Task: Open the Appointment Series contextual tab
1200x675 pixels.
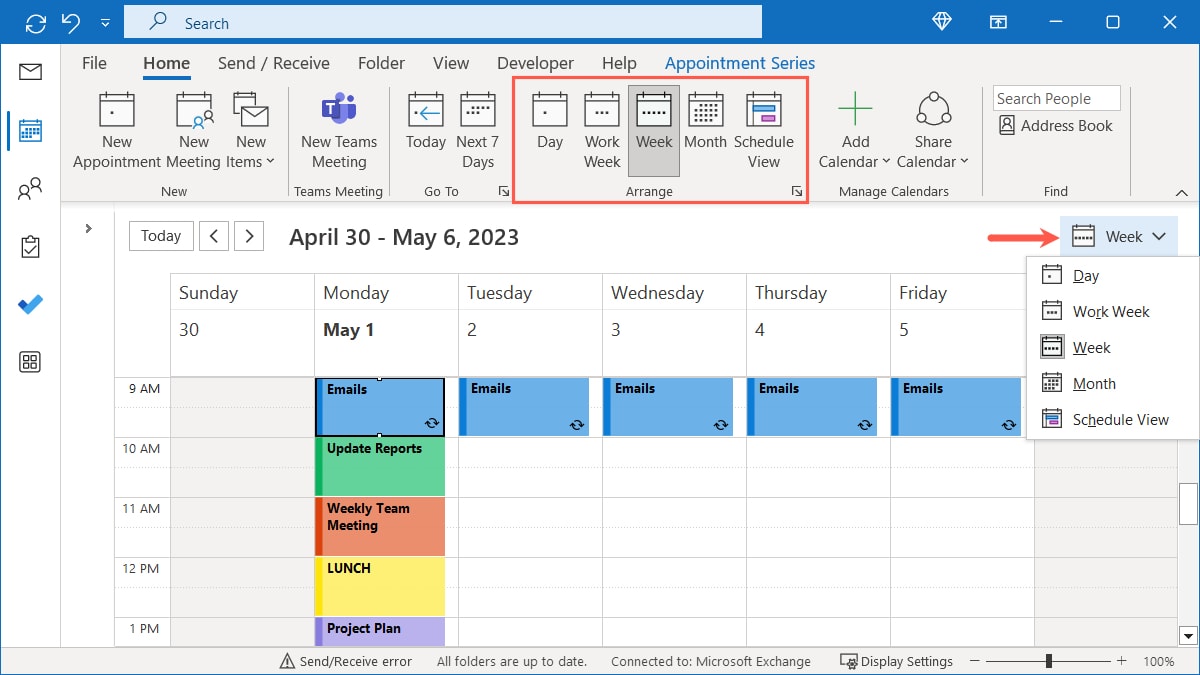Action: click(x=739, y=62)
